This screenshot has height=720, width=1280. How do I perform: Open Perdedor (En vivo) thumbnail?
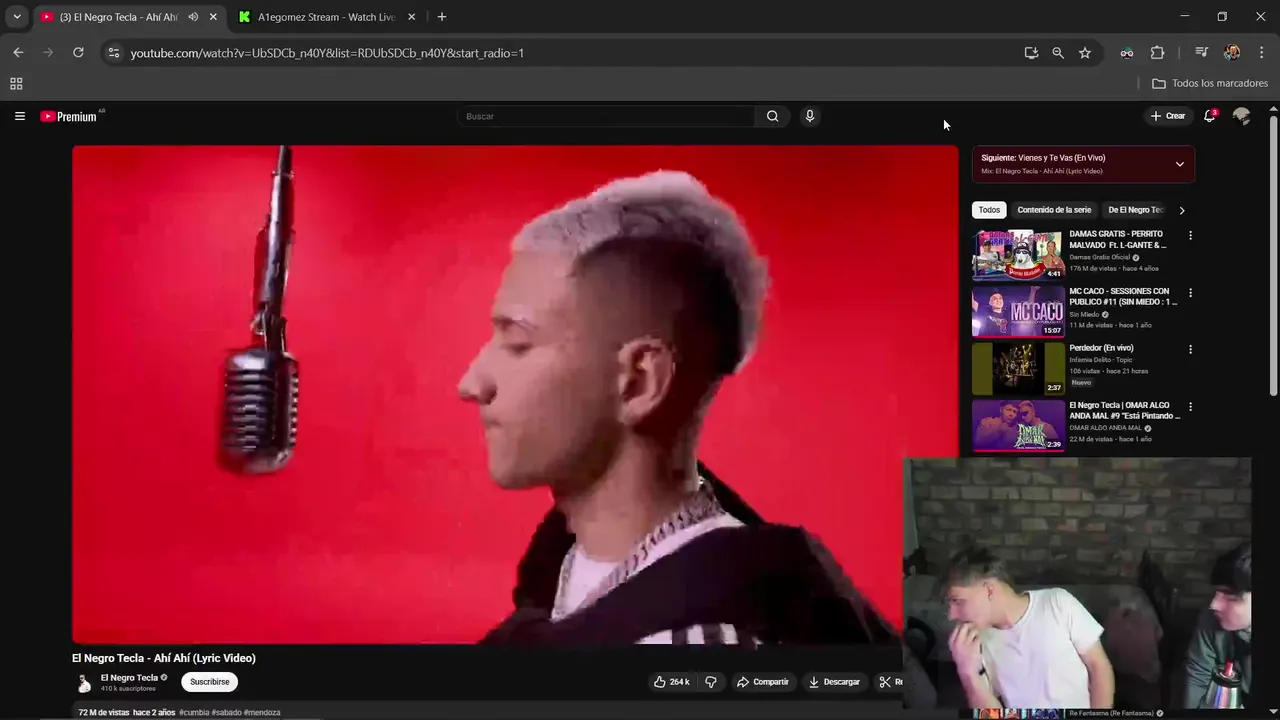(1018, 368)
